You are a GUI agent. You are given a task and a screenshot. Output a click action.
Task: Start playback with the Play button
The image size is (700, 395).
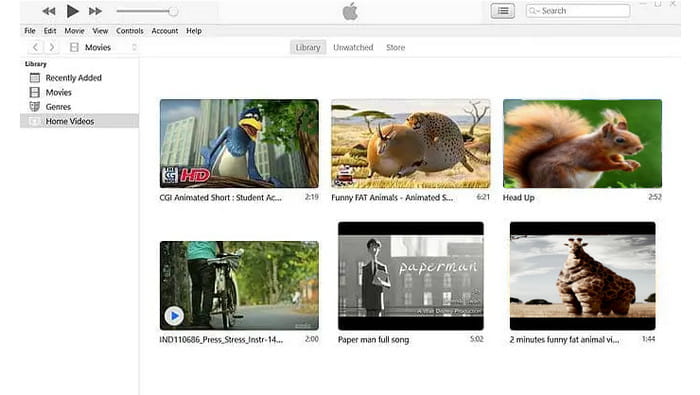pos(72,11)
